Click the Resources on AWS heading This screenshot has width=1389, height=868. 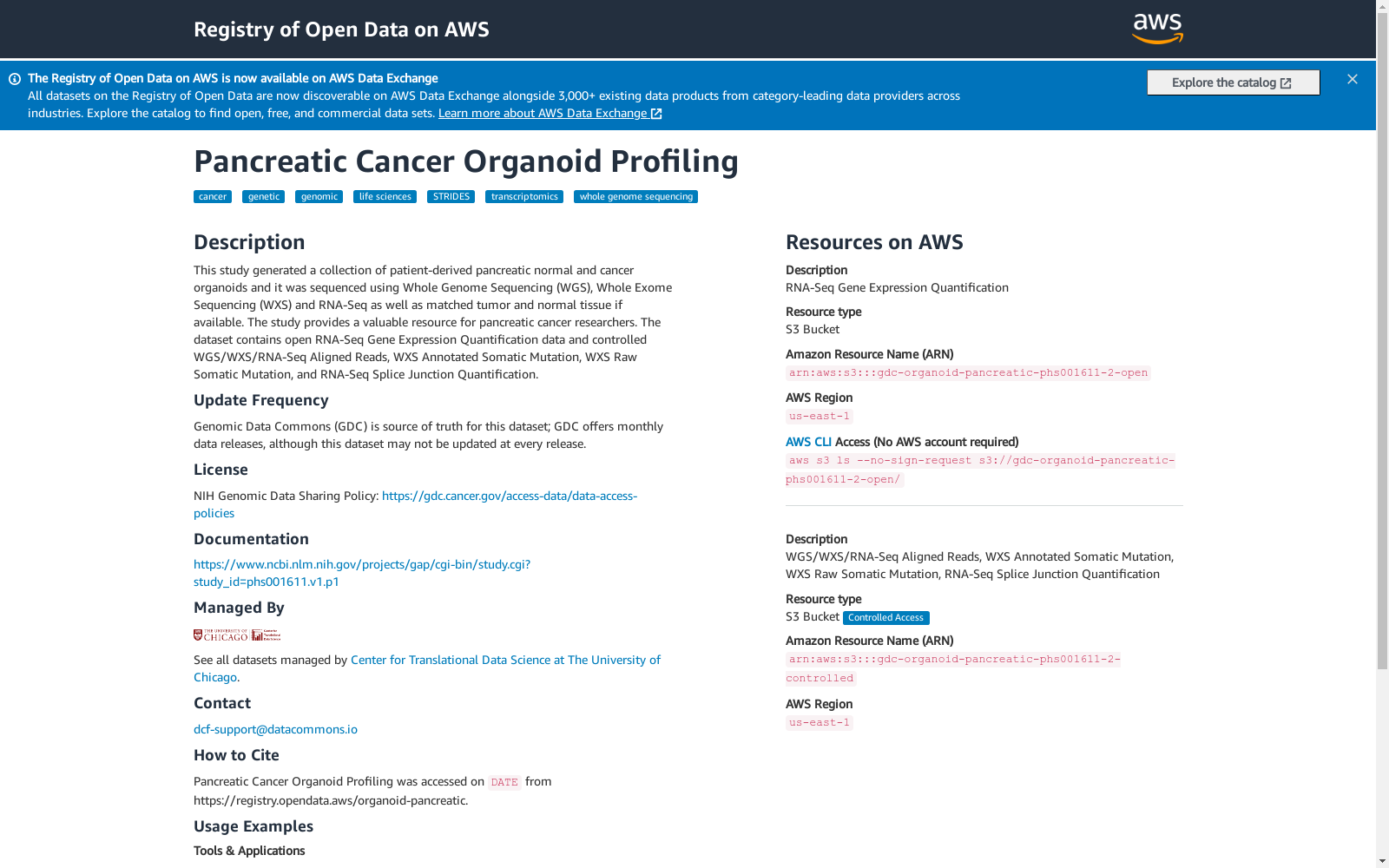click(x=874, y=242)
